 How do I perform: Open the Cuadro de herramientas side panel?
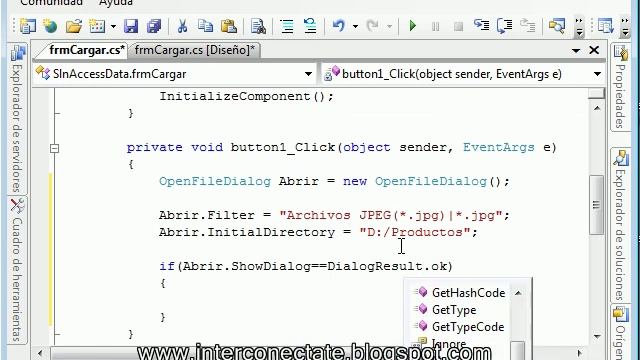17,270
